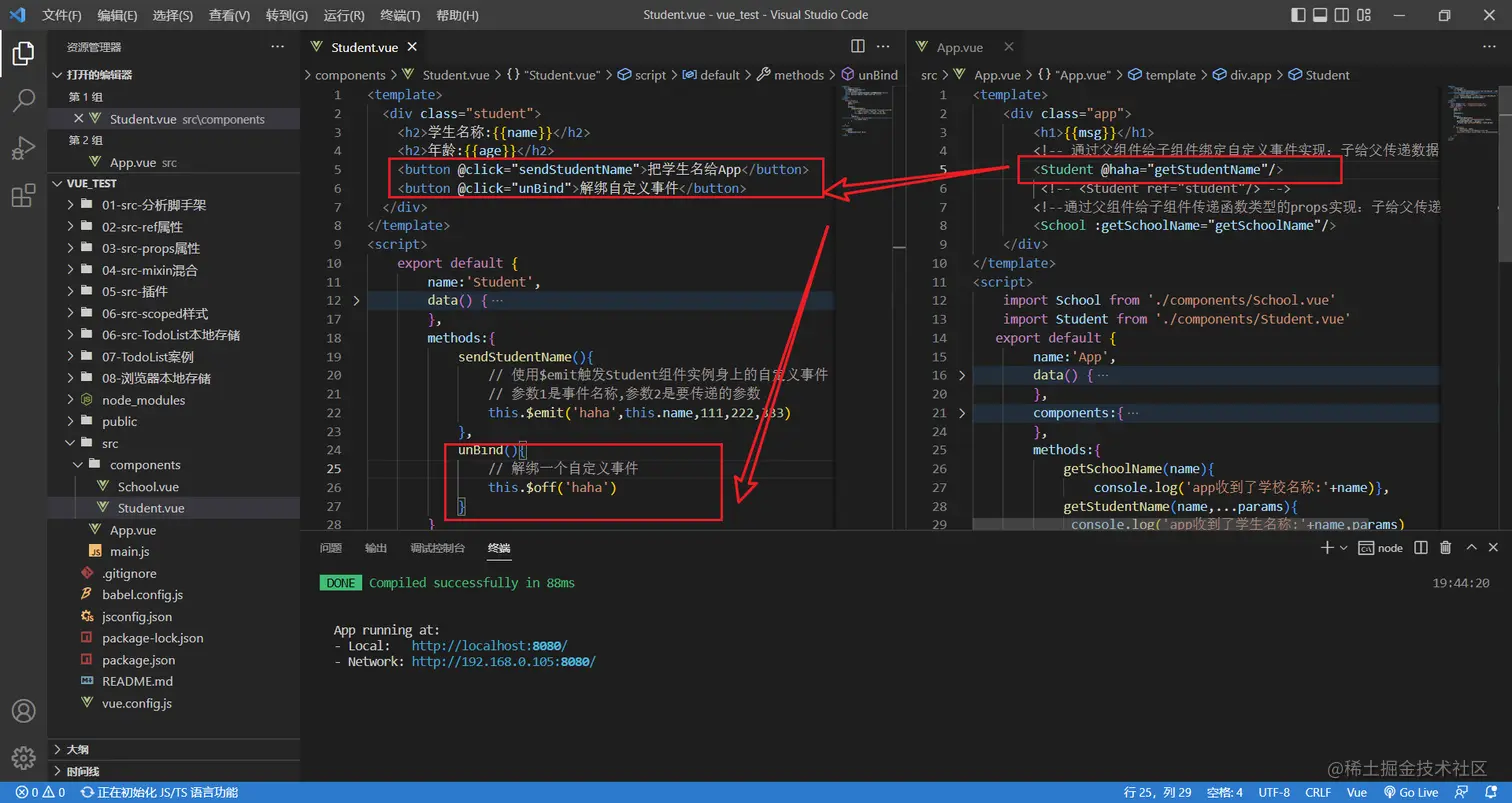This screenshot has width=1512, height=803.
Task: Click UTF-8 encoding in status bar
Action: pyautogui.click(x=1274, y=792)
